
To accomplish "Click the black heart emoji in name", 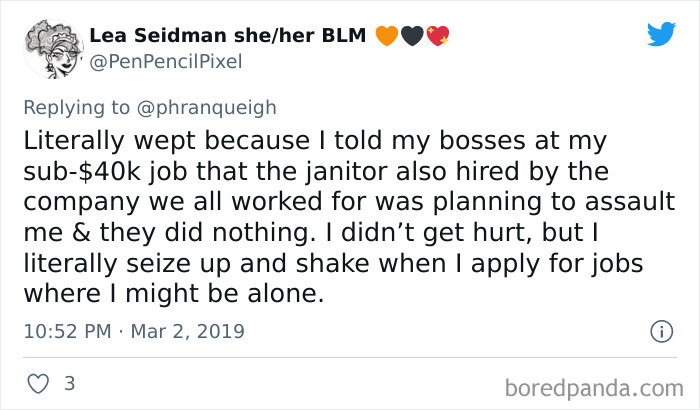I will 412,36.
